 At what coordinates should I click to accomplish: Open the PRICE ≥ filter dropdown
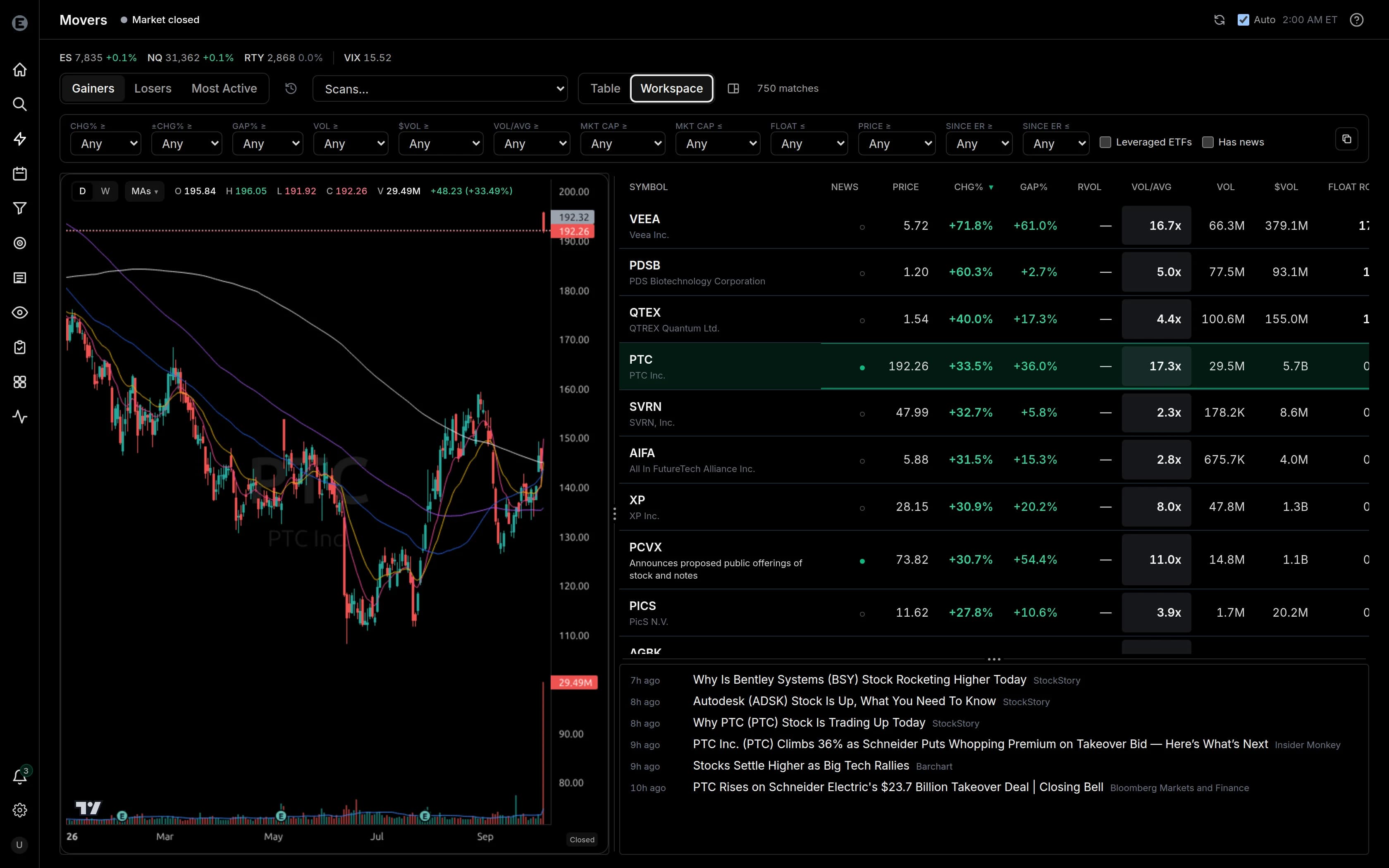coord(897,143)
